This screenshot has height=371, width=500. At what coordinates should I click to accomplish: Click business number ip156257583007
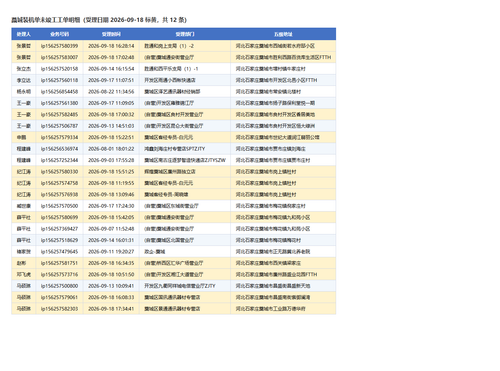pyautogui.click(x=59, y=57)
